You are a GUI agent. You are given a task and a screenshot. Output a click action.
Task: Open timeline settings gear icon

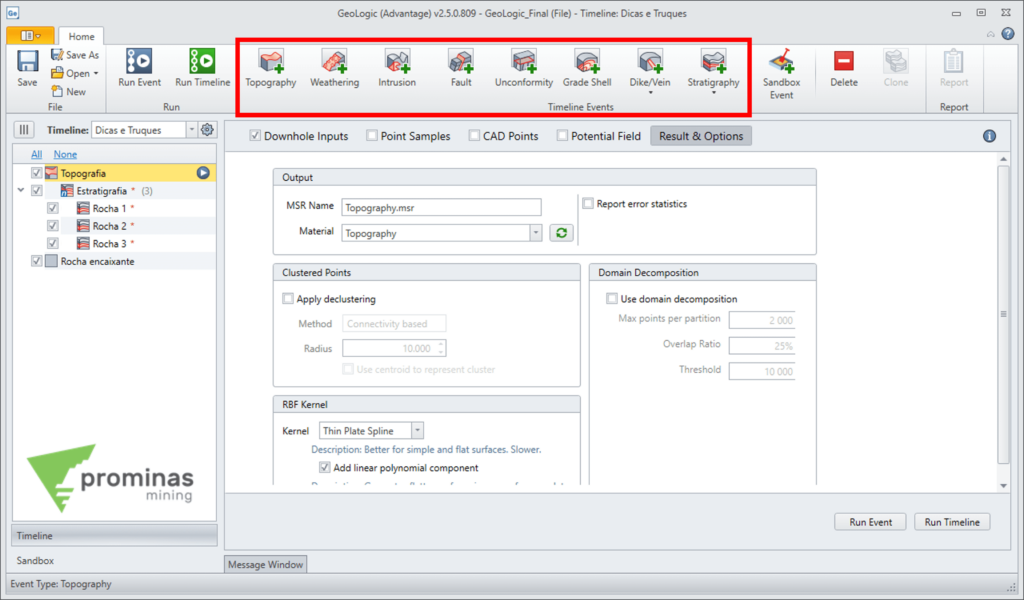click(x=207, y=130)
